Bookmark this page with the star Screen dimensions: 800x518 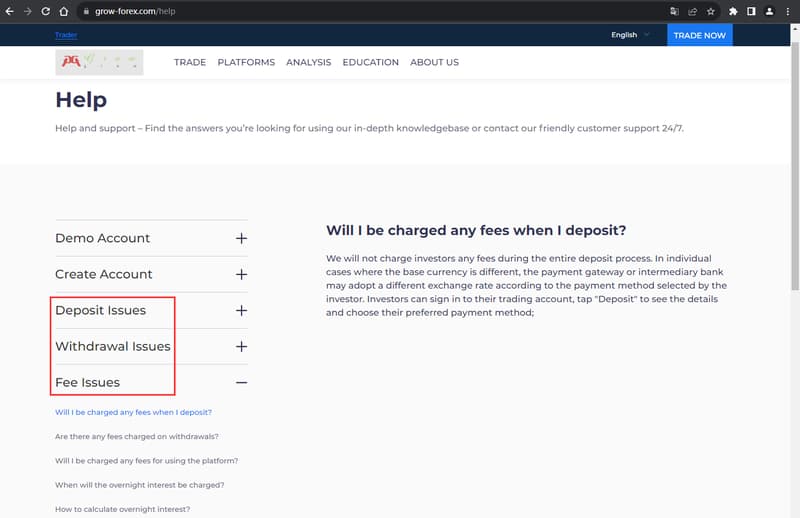711,11
